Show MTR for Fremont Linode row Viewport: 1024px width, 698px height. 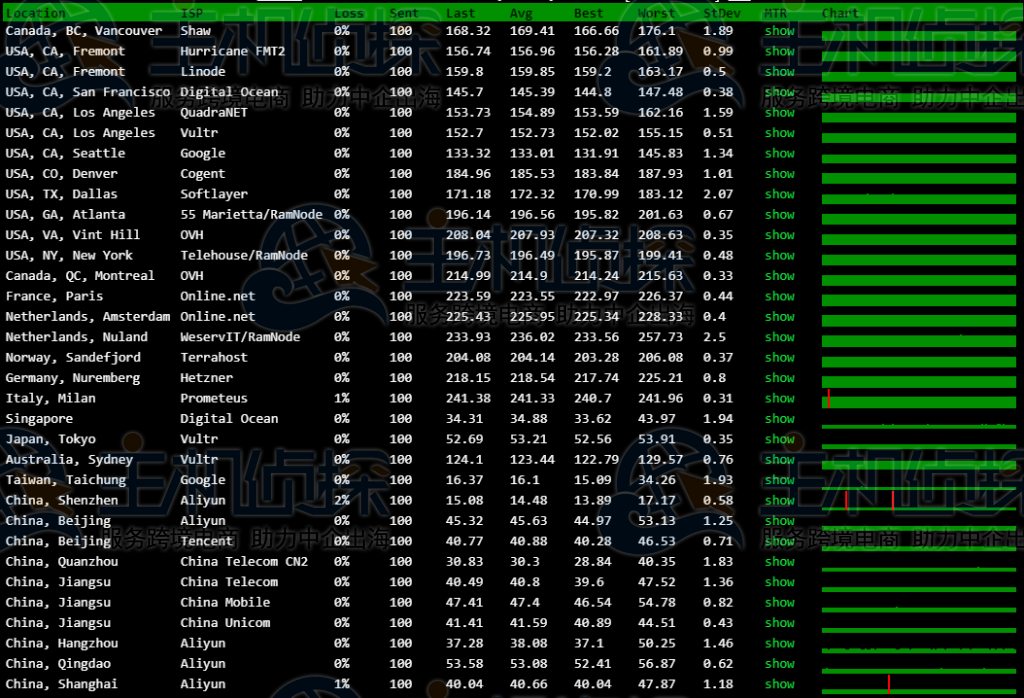[780, 72]
